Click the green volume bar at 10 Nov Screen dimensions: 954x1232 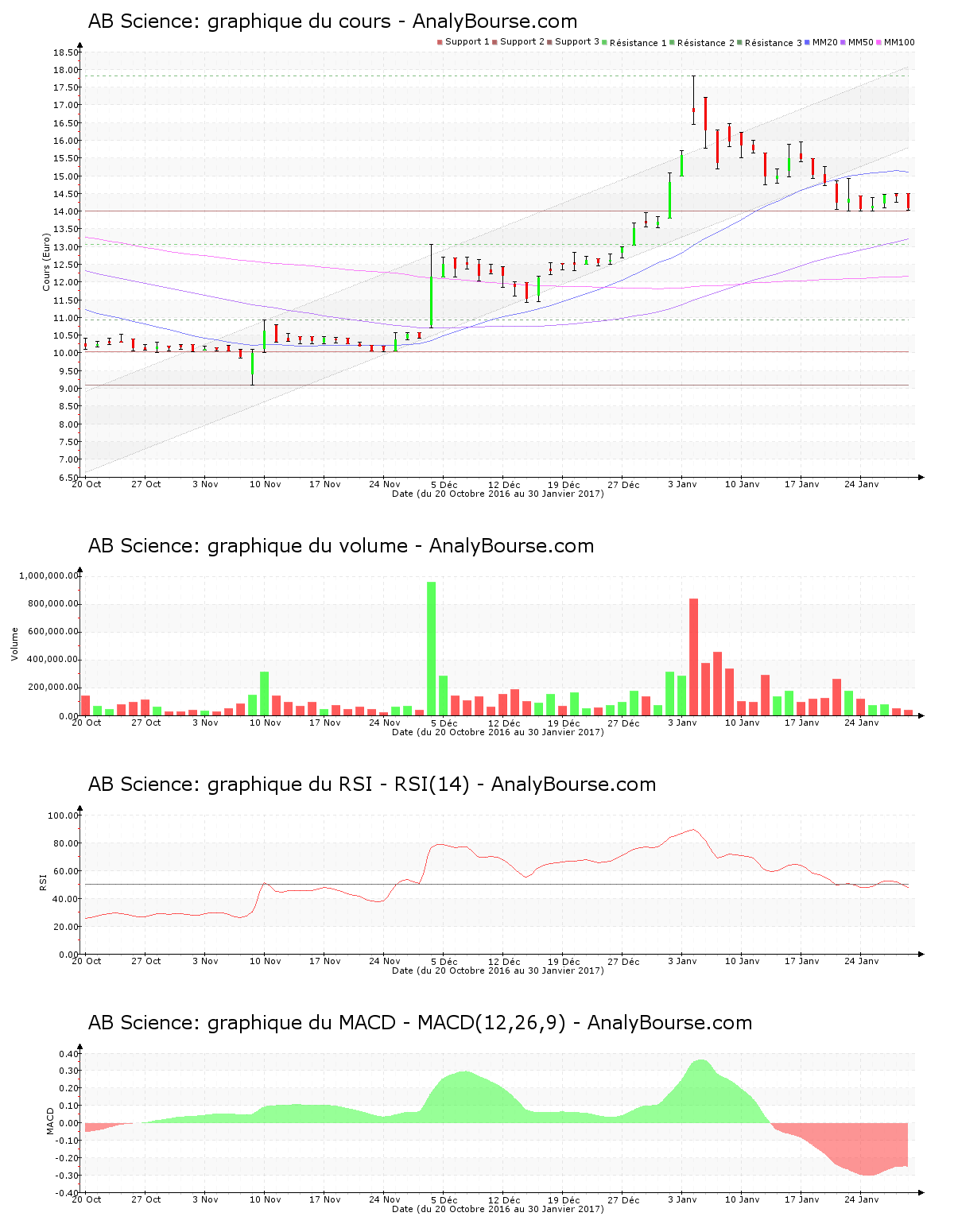pyautogui.click(x=265, y=694)
